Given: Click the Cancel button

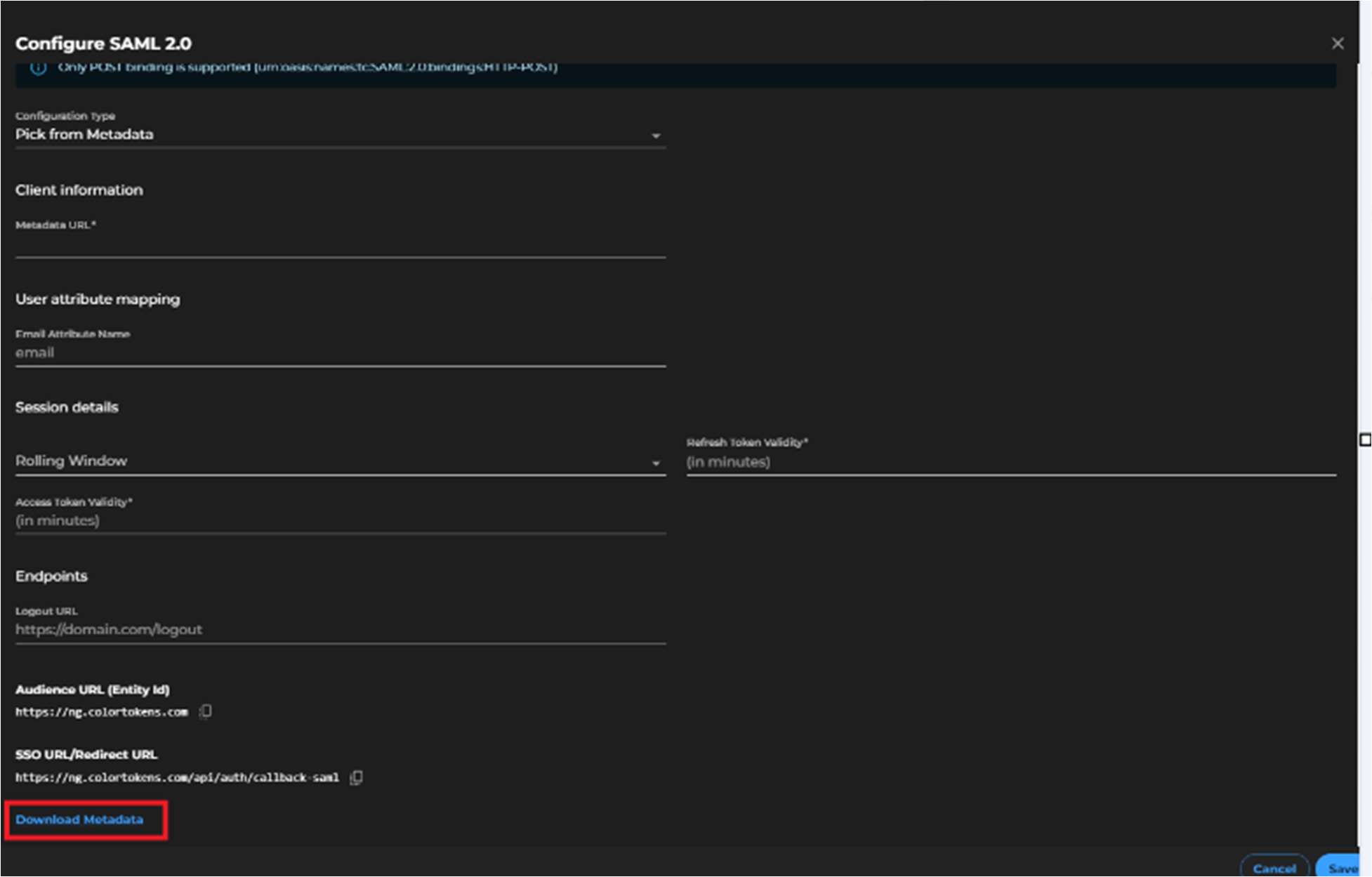Looking at the screenshot, I should 1274,867.
